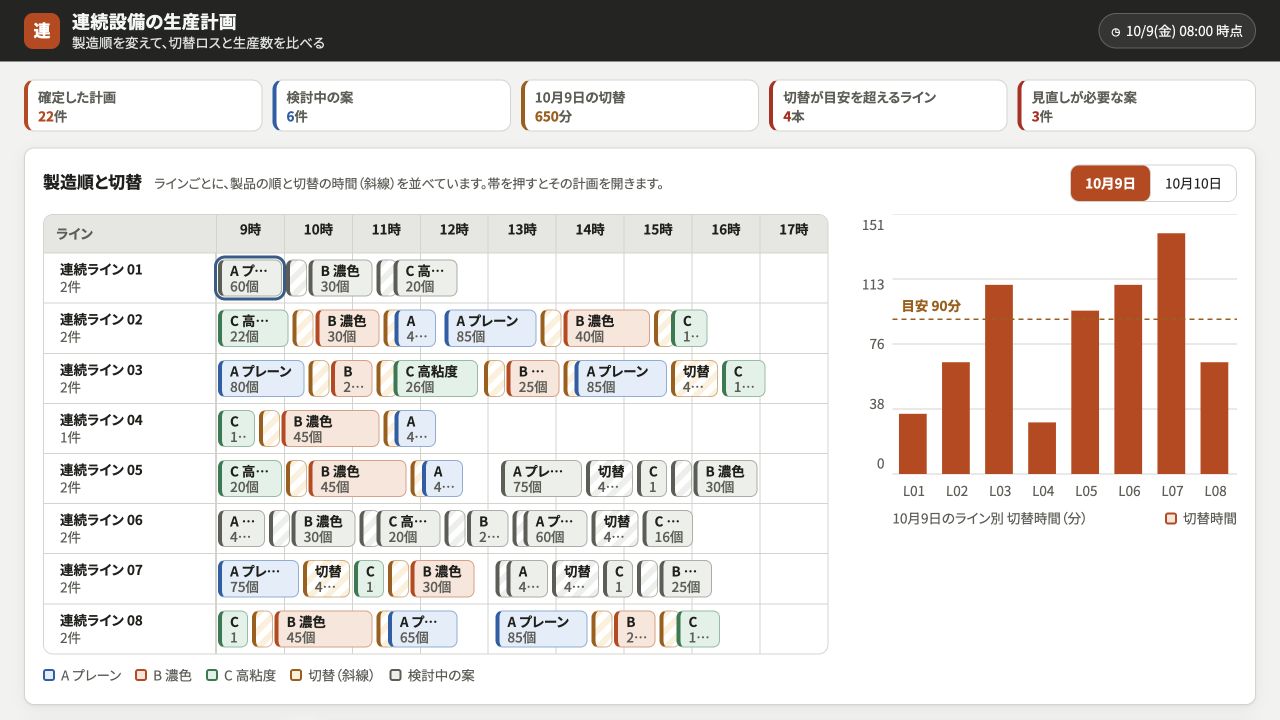The width and height of the screenshot is (1280, 720).
Task: Click the clock icon beside 10/9(金) 08:00
Action: click(1116, 32)
